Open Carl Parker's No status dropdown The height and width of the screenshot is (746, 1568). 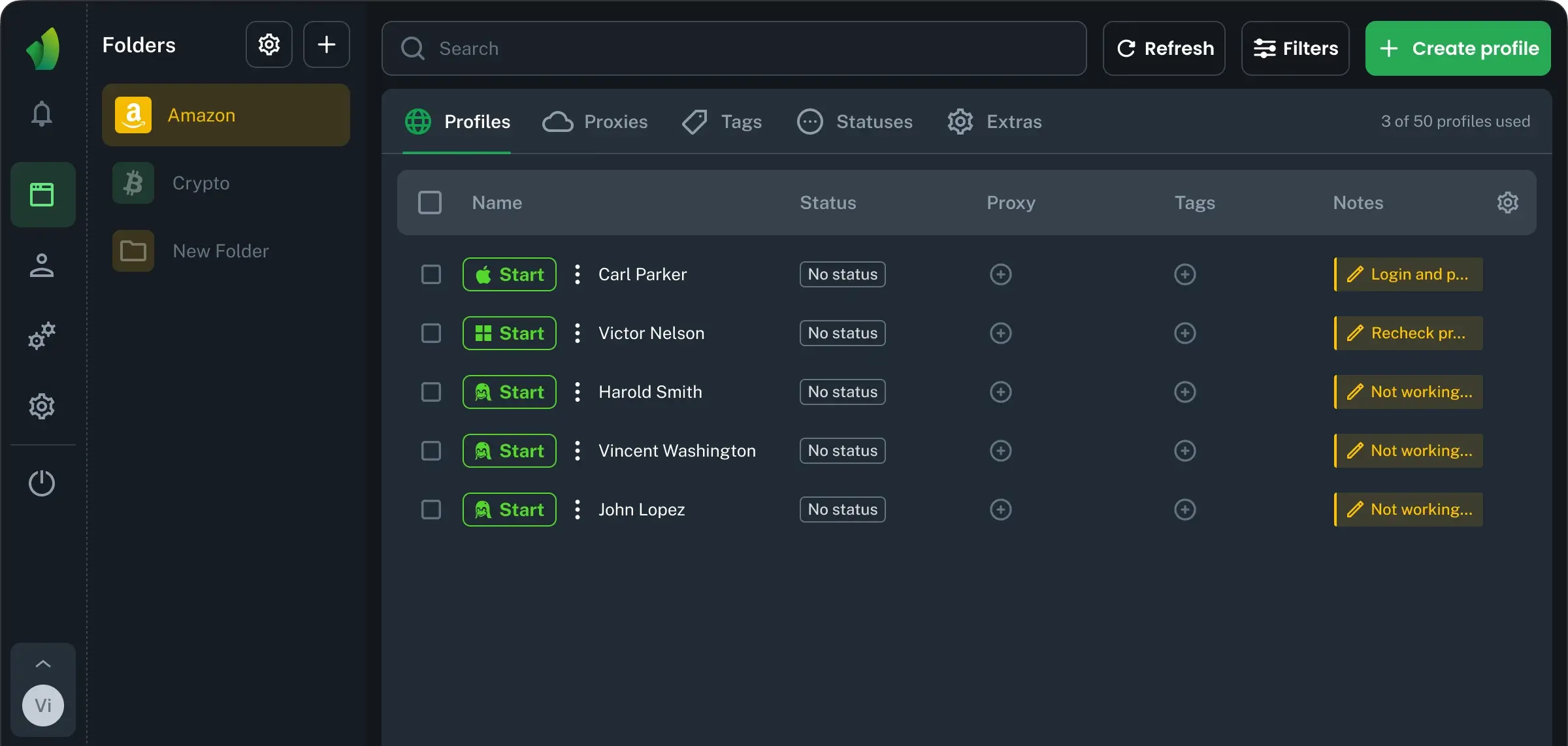843,274
